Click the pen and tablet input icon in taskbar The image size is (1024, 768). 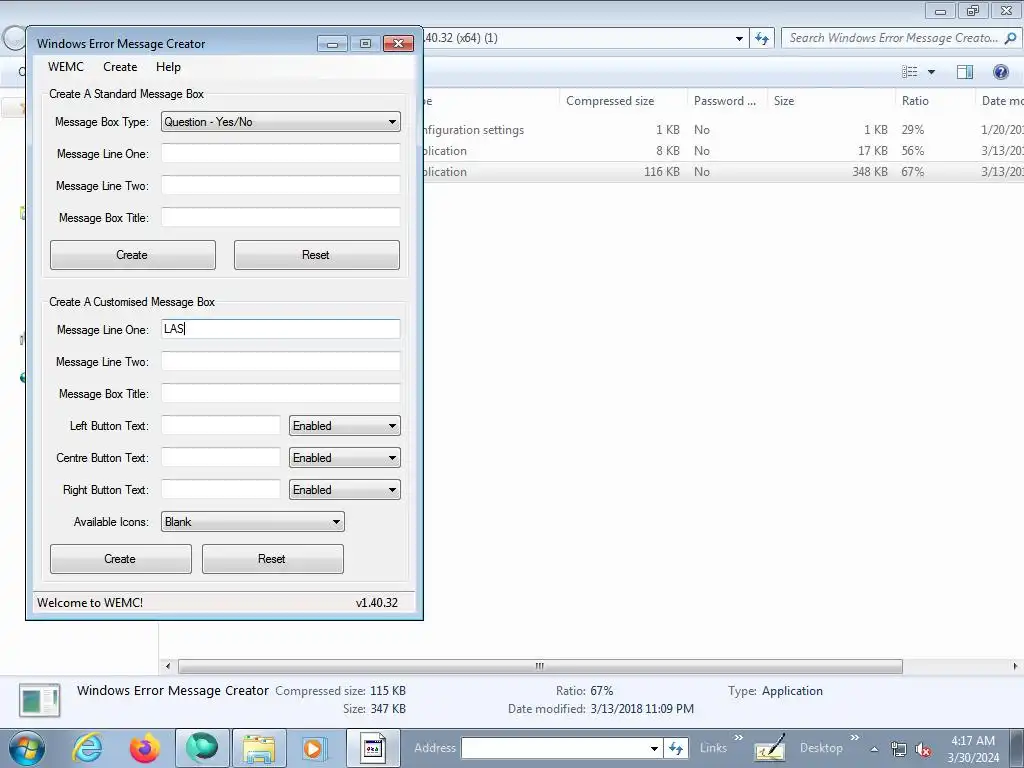pyautogui.click(x=770, y=748)
